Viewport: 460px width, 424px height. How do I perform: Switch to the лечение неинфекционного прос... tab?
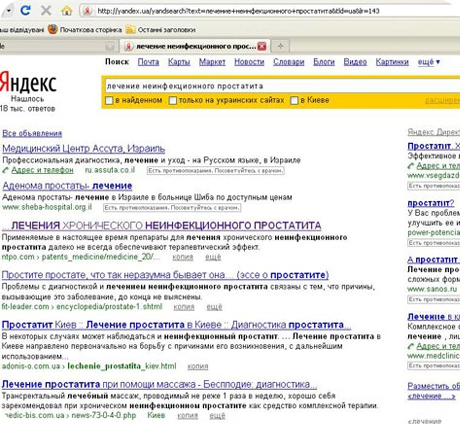pyautogui.click(x=195, y=46)
